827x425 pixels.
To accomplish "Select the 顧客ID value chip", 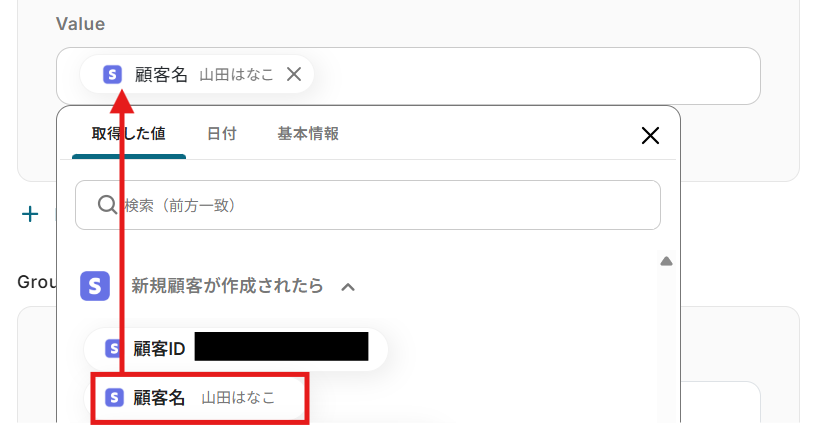I will pos(236,349).
